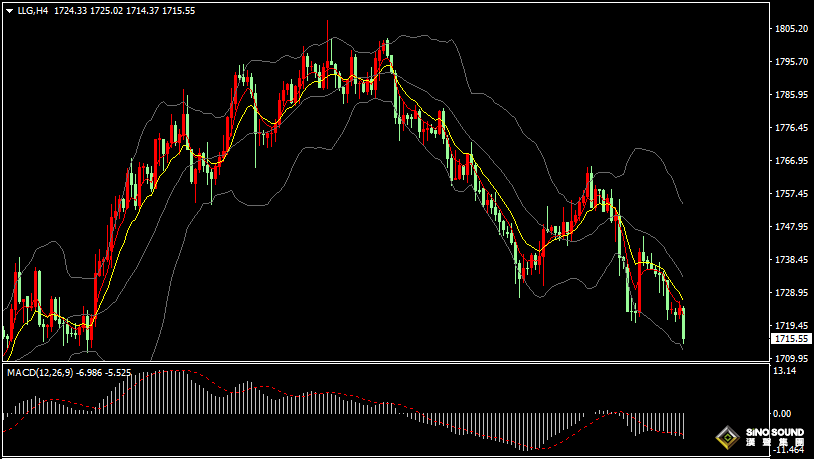The height and width of the screenshot is (459, 814).
Task: Click the LLG,H4 symbol label
Action: tap(33, 10)
